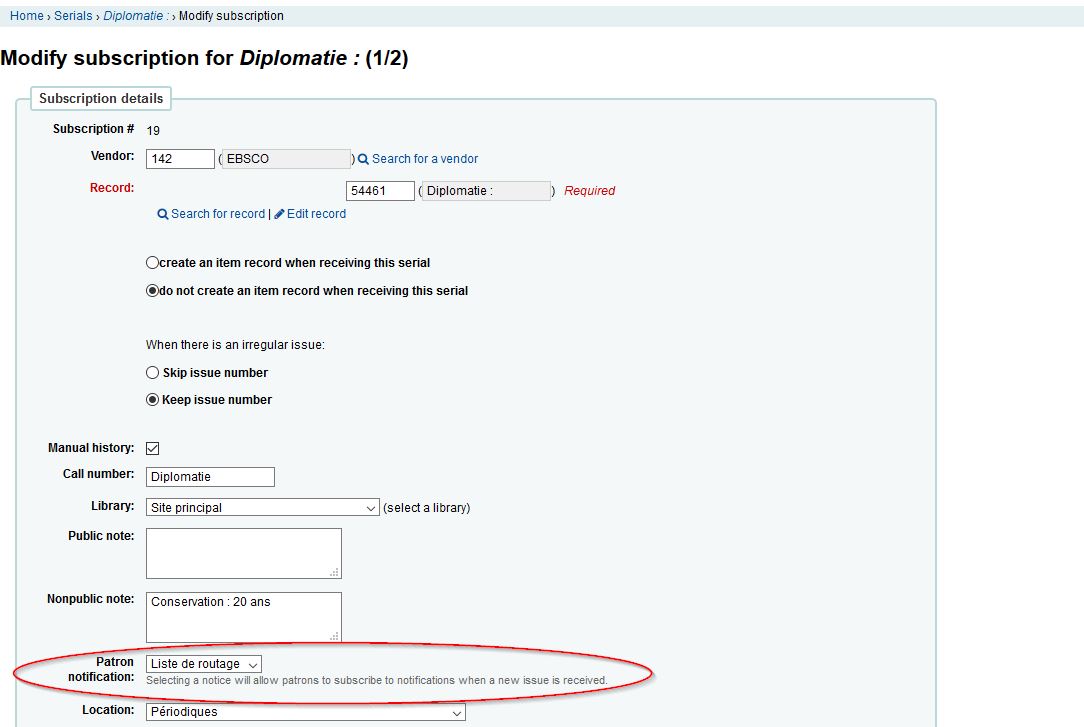This screenshot has height=727, width=1084.
Task: Click inside the Nonpublic note text area
Action: pos(243,617)
